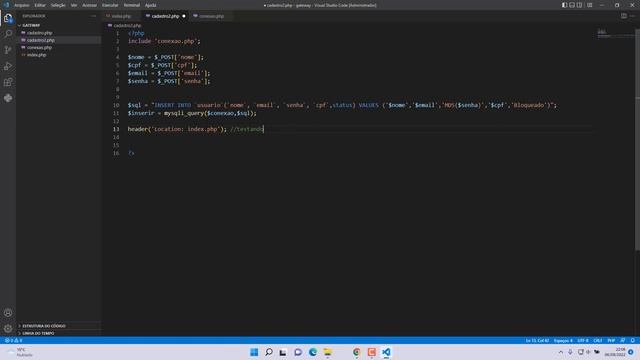Image resolution: width=640 pixels, height=360 pixels.
Task: Click the VS Code logo in title bar
Action: 6,5
